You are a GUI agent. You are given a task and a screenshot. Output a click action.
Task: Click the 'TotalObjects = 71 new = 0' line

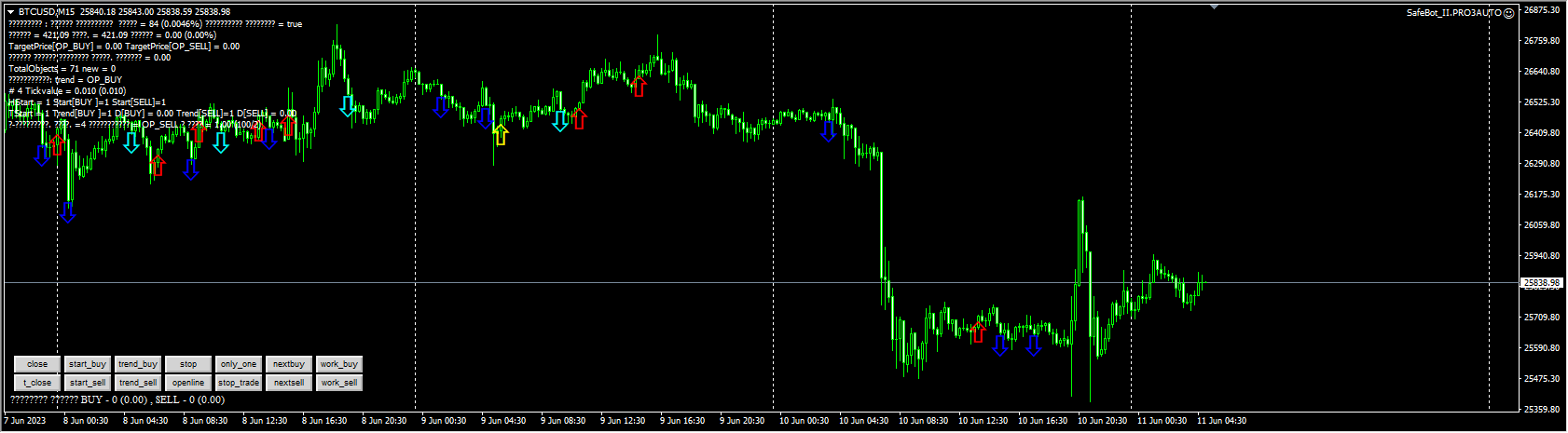pyautogui.click(x=62, y=69)
